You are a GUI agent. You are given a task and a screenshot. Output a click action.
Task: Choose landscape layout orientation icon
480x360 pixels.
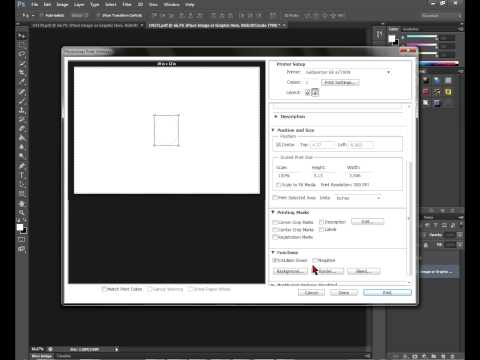pyautogui.click(x=315, y=92)
